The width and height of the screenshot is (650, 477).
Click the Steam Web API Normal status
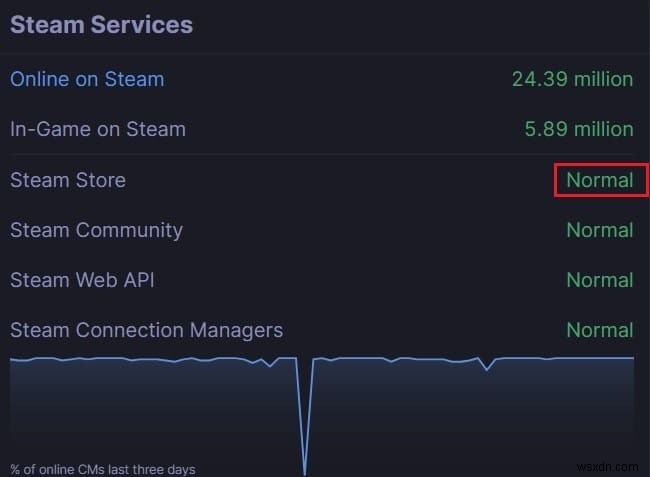tap(600, 280)
